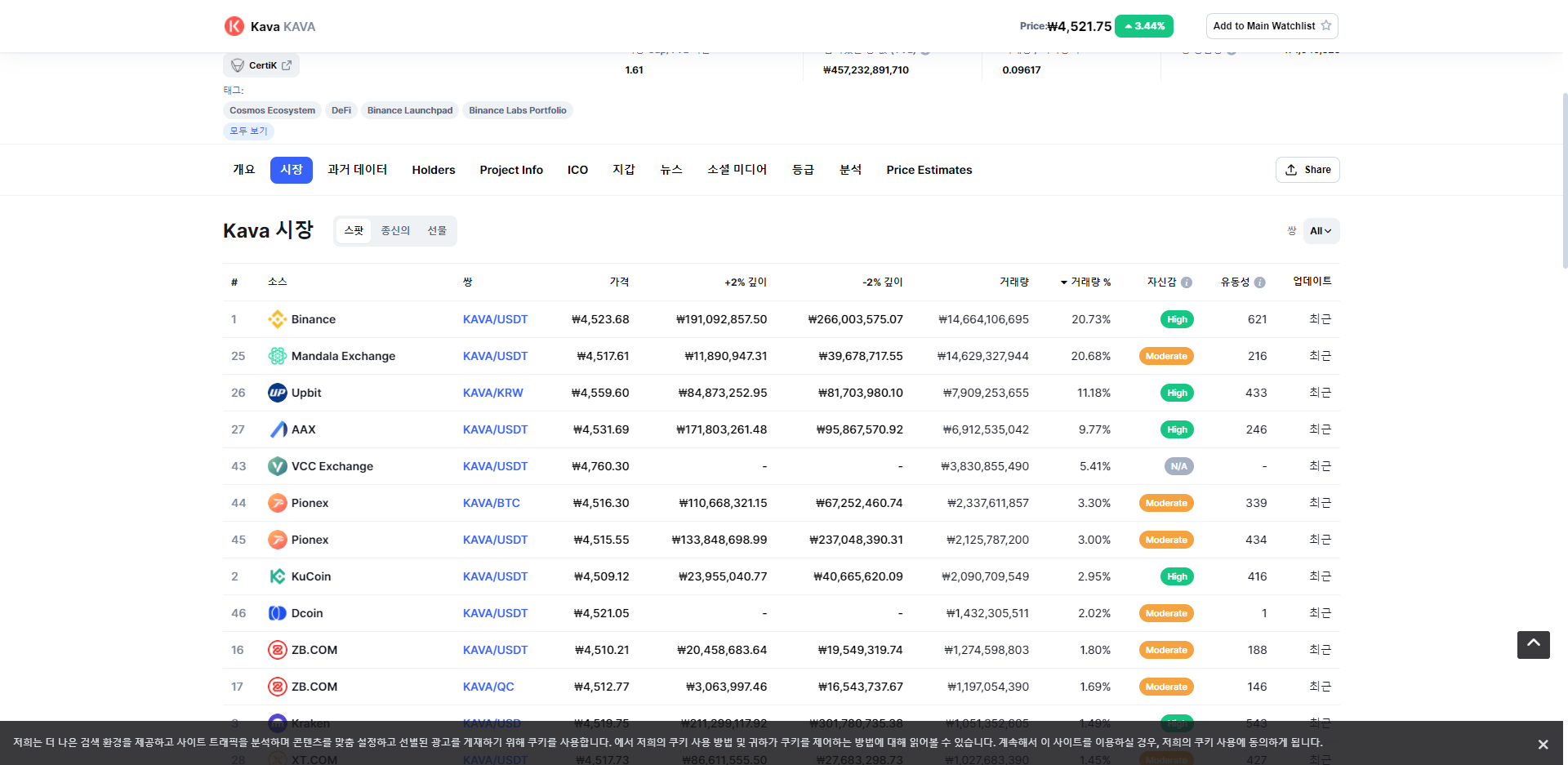
Task: Open the All pairs dropdown
Action: [x=1321, y=231]
